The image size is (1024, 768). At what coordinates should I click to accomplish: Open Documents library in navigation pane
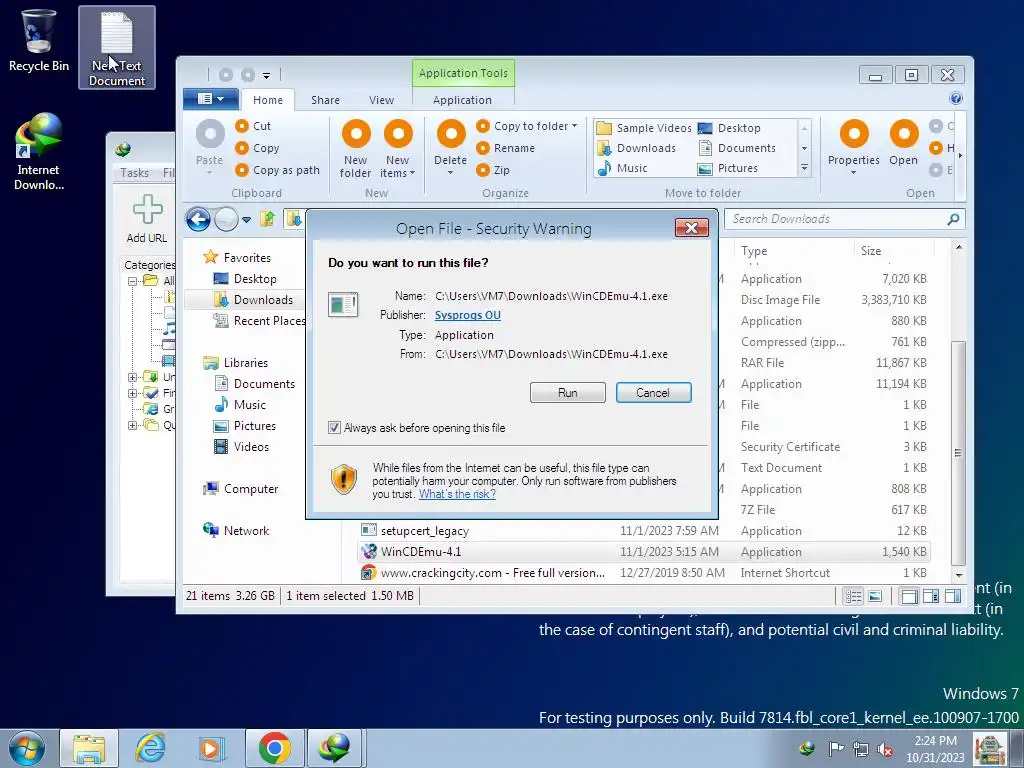[x=255, y=384]
